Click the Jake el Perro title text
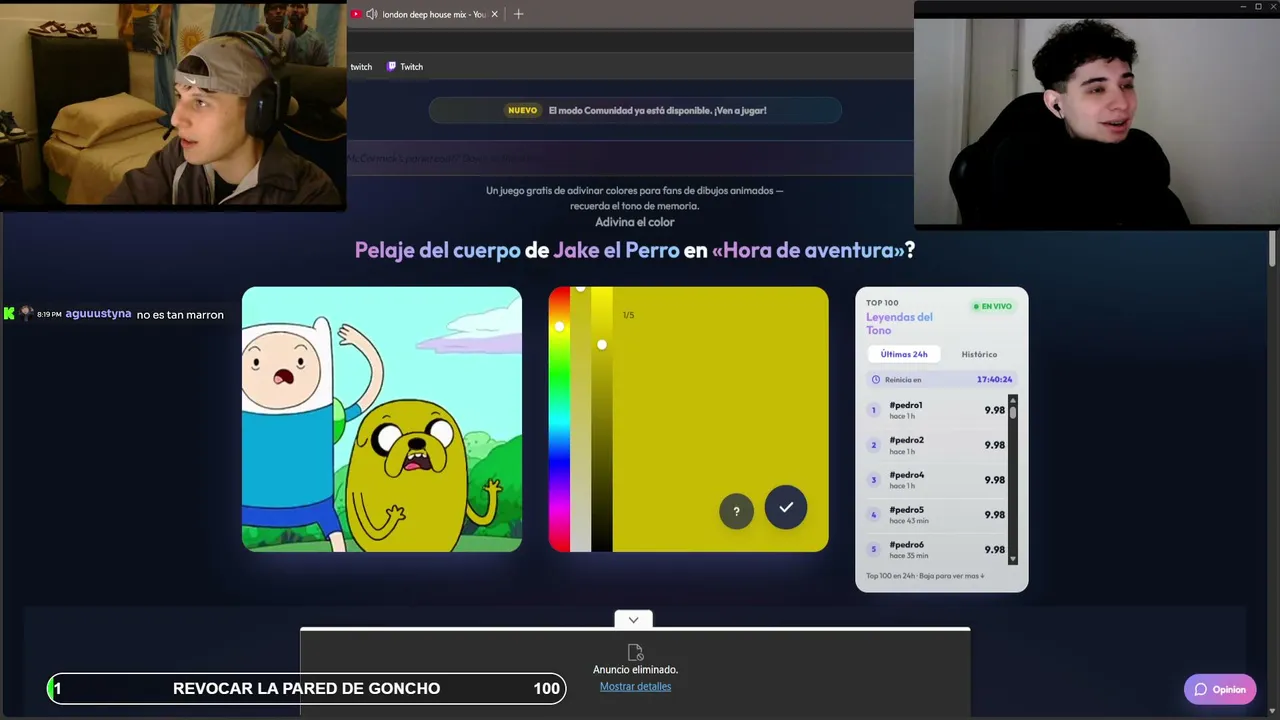 pos(616,250)
